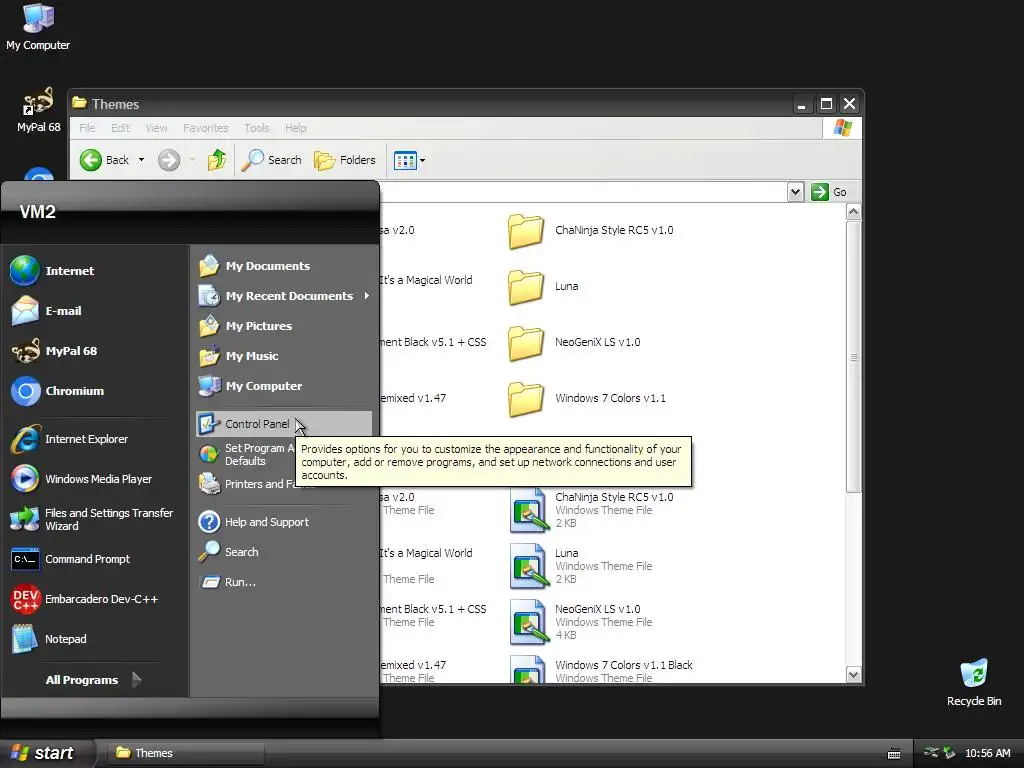Open Edit menu in Themes window
The height and width of the screenshot is (768, 1024).
tap(120, 128)
